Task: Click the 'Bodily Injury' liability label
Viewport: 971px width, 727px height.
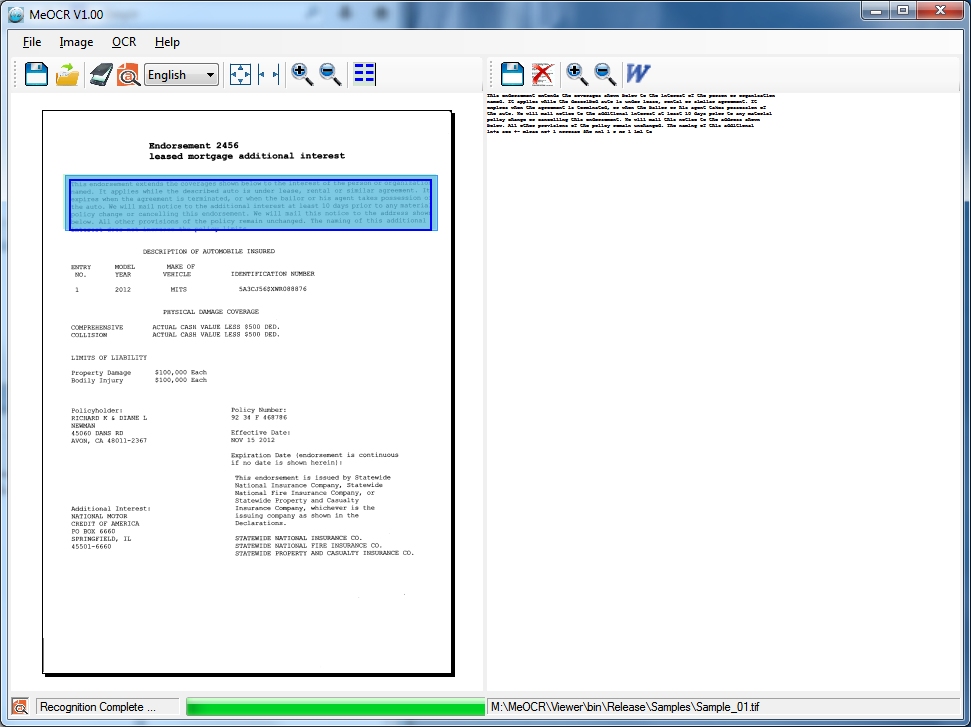Action: [97, 381]
